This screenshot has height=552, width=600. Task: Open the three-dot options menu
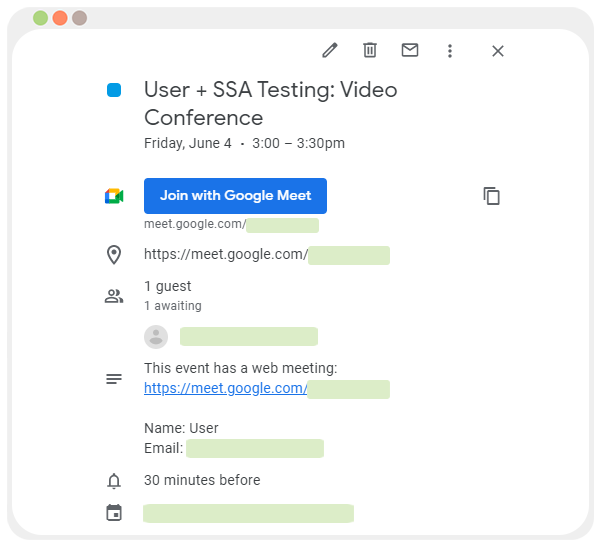450,51
